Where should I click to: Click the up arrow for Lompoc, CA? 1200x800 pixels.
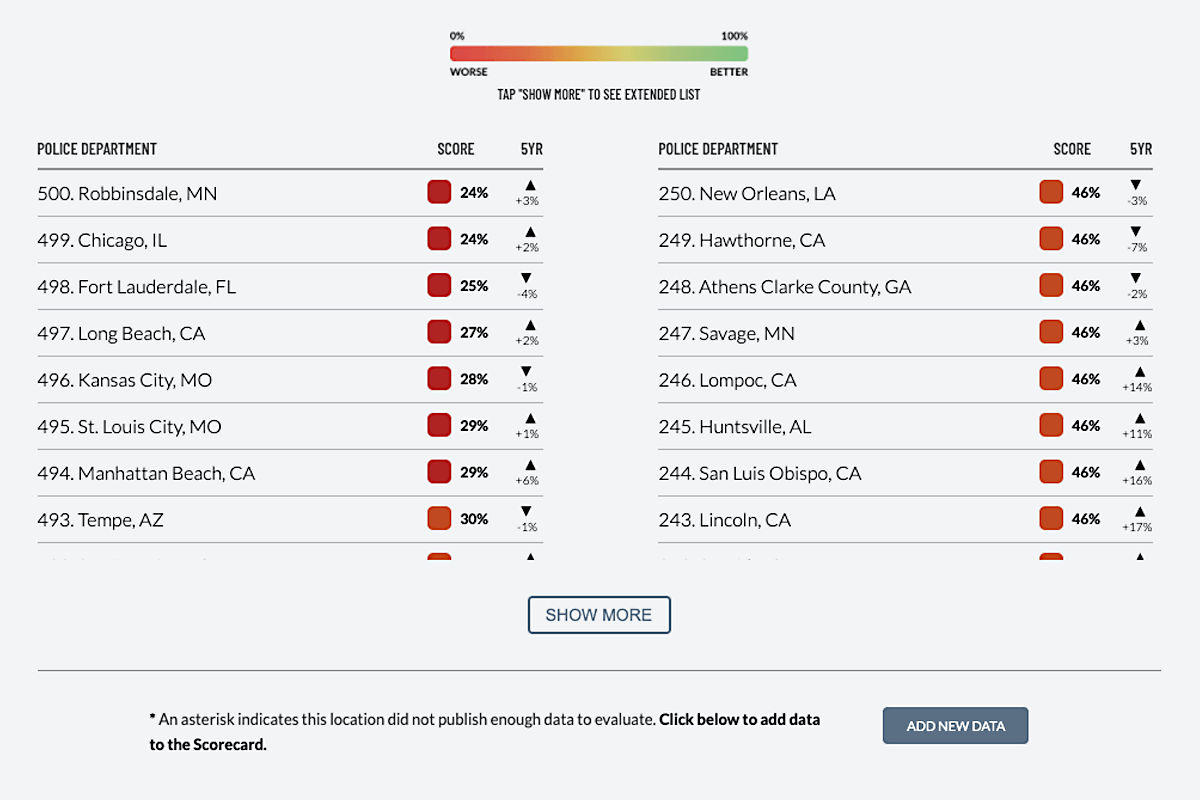pyautogui.click(x=1137, y=372)
